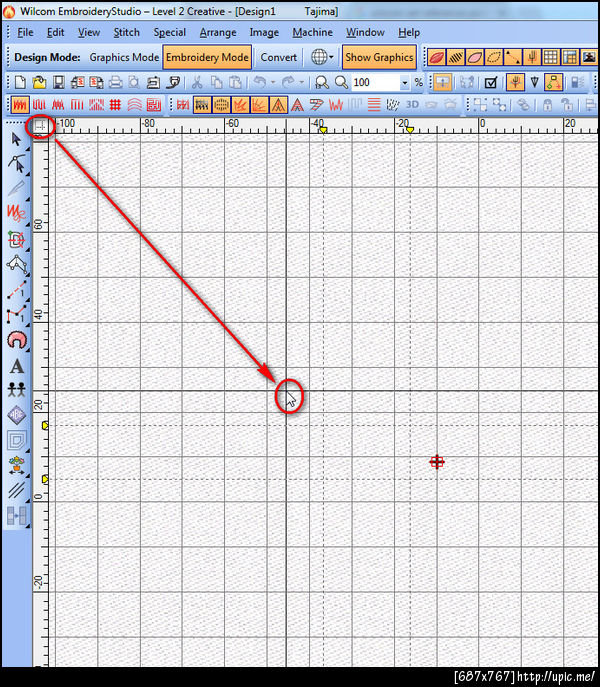Click the red horizontal lines stitch icon

pos(374,105)
